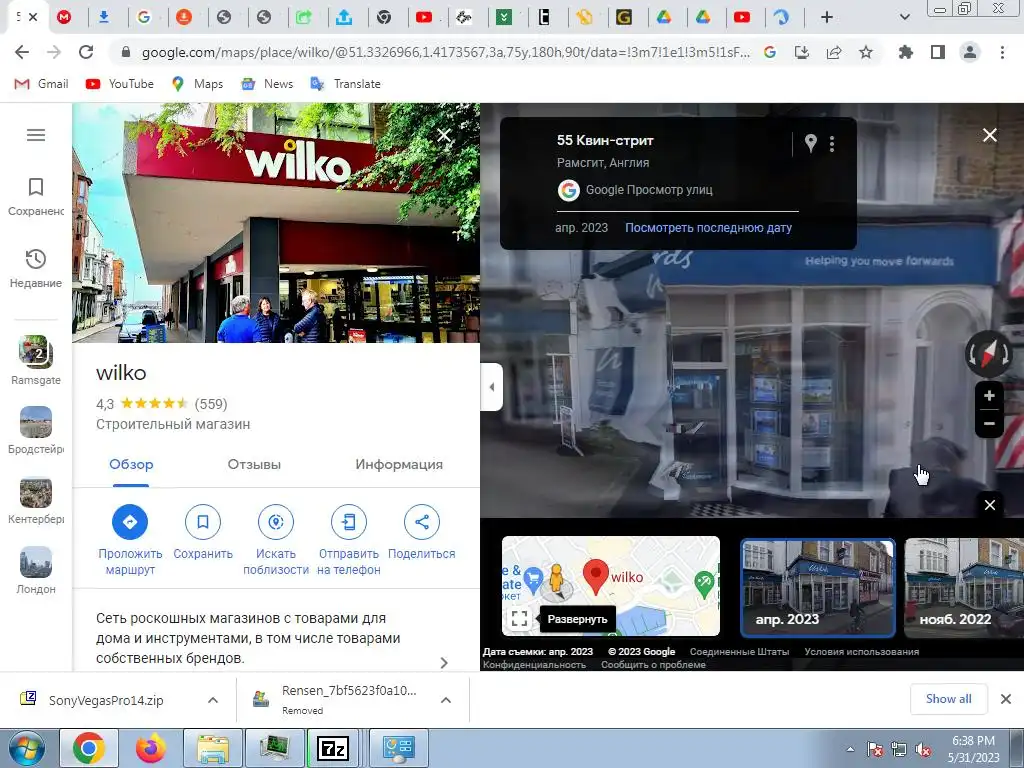This screenshot has height=768, width=1024.
Task: Open the Saved places sidebar icon
Action: tap(36, 197)
